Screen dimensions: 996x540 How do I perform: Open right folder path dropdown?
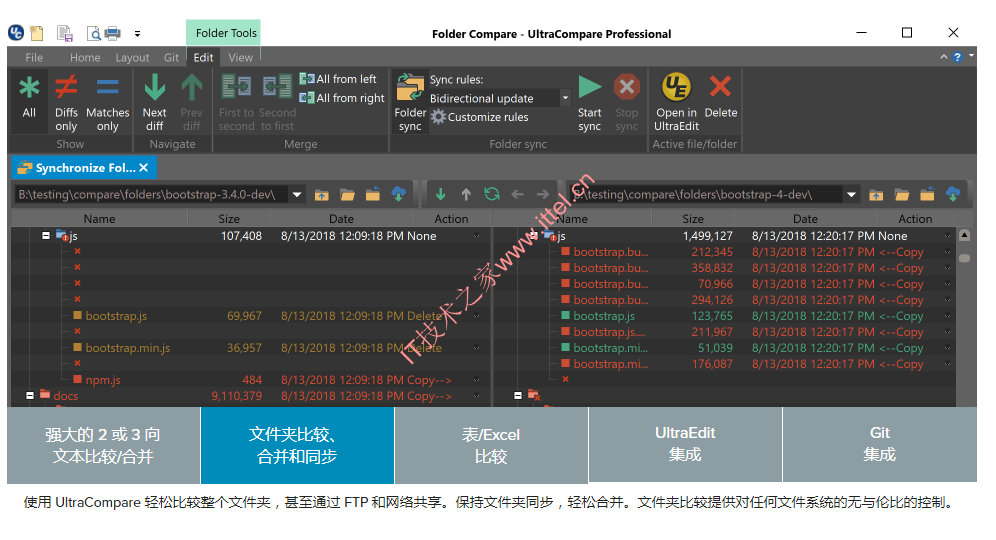(x=851, y=194)
